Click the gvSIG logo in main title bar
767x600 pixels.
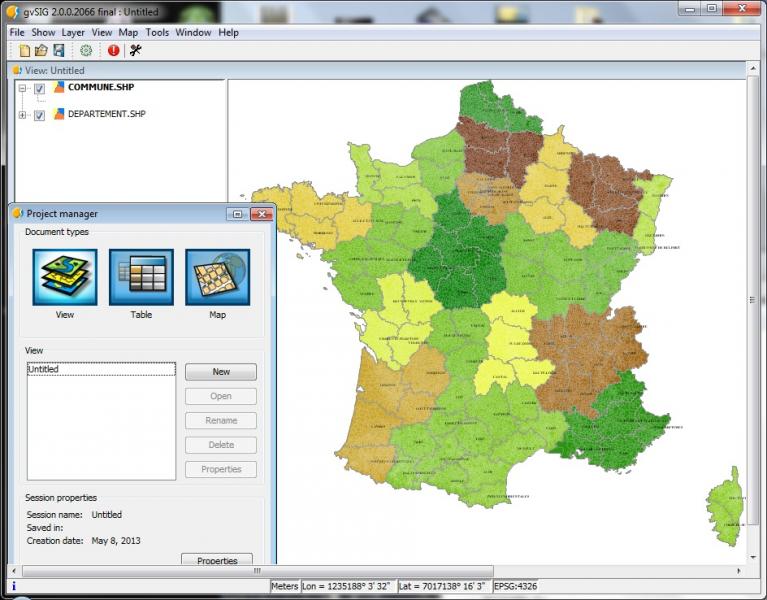[13, 12]
